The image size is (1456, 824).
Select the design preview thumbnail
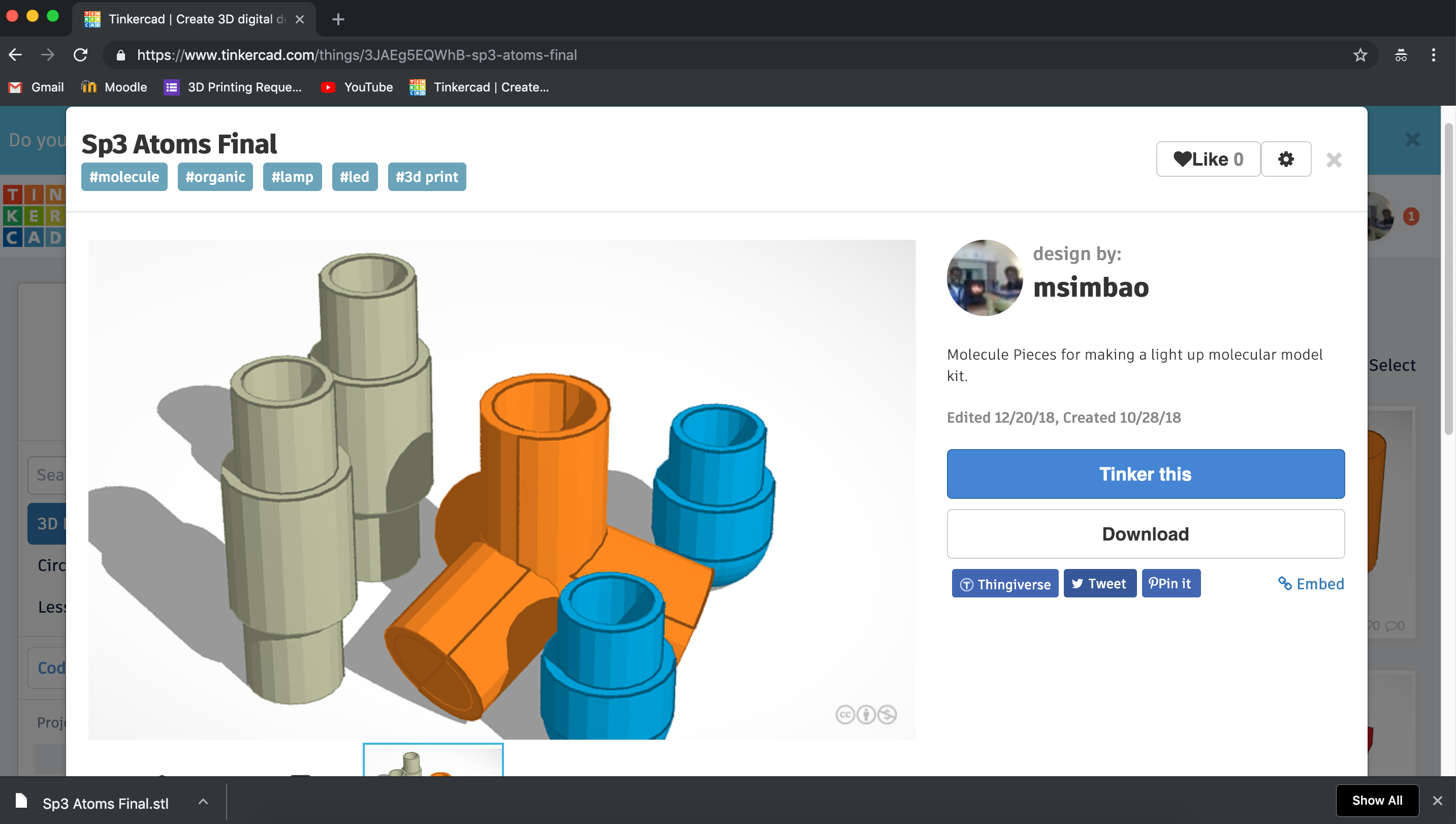(432, 760)
